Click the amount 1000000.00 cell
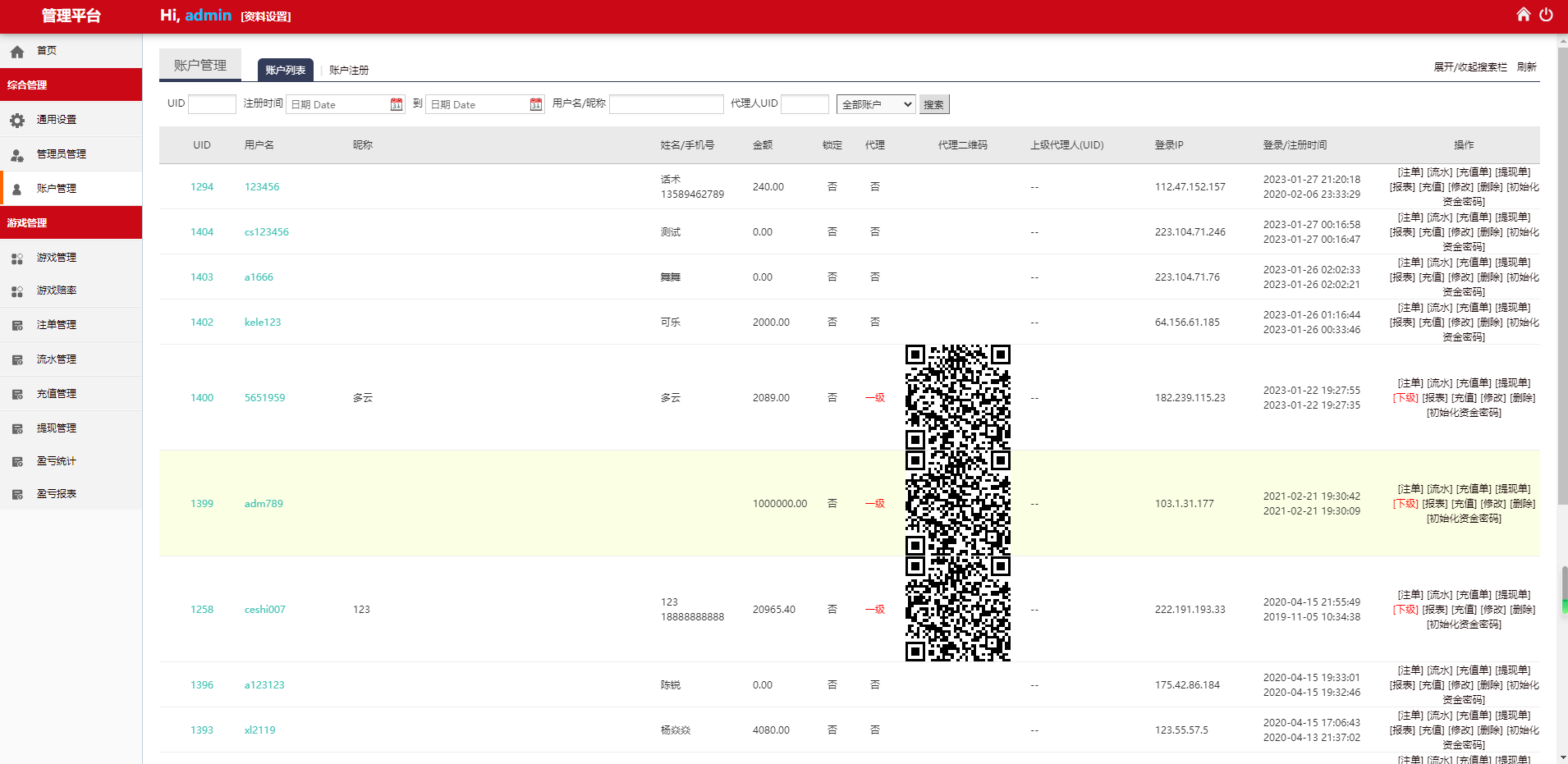The height and width of the screenshot is (764, 1568). pos(780,504)
